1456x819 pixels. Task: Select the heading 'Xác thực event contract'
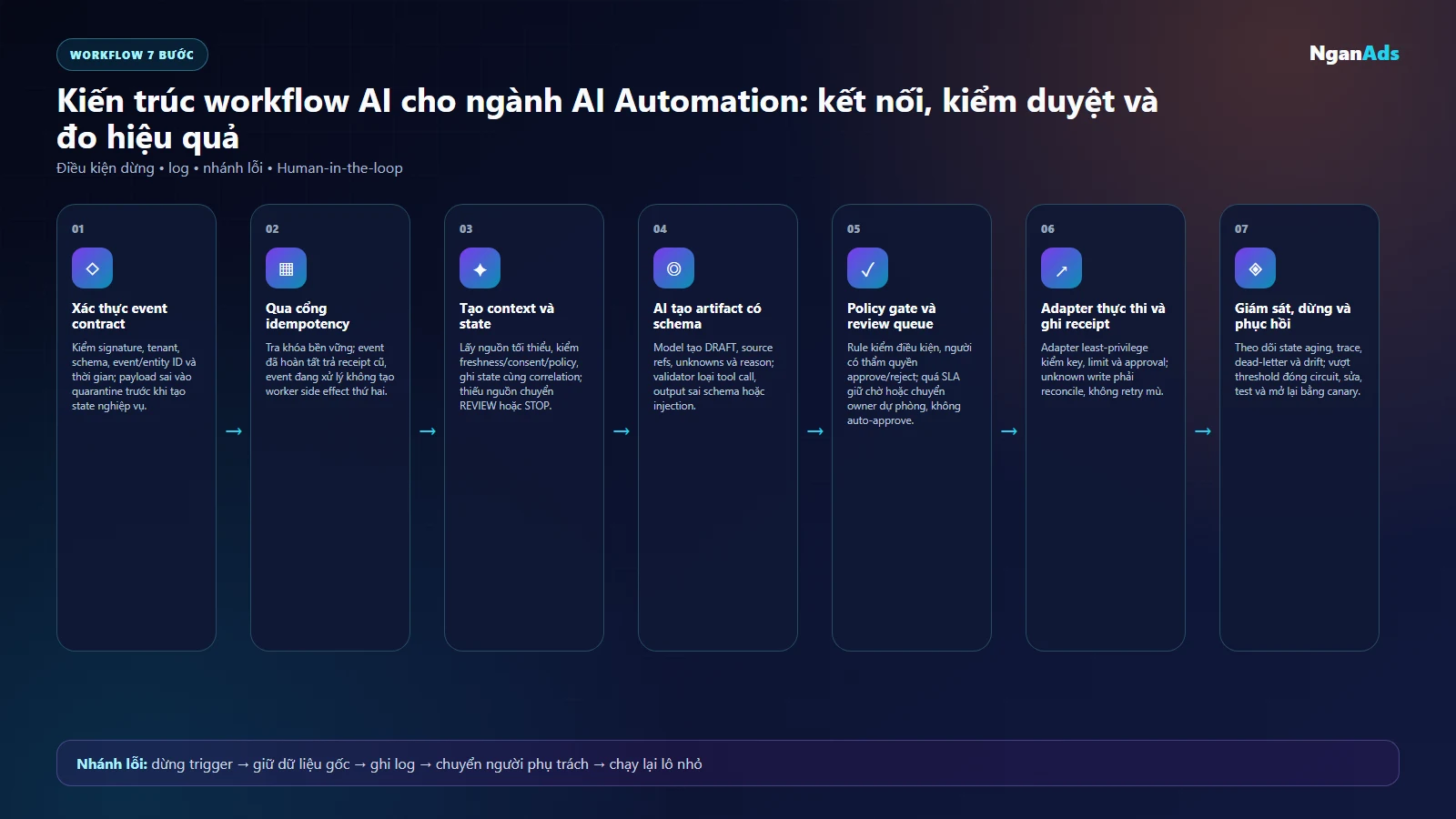click(x=119, y=316)
